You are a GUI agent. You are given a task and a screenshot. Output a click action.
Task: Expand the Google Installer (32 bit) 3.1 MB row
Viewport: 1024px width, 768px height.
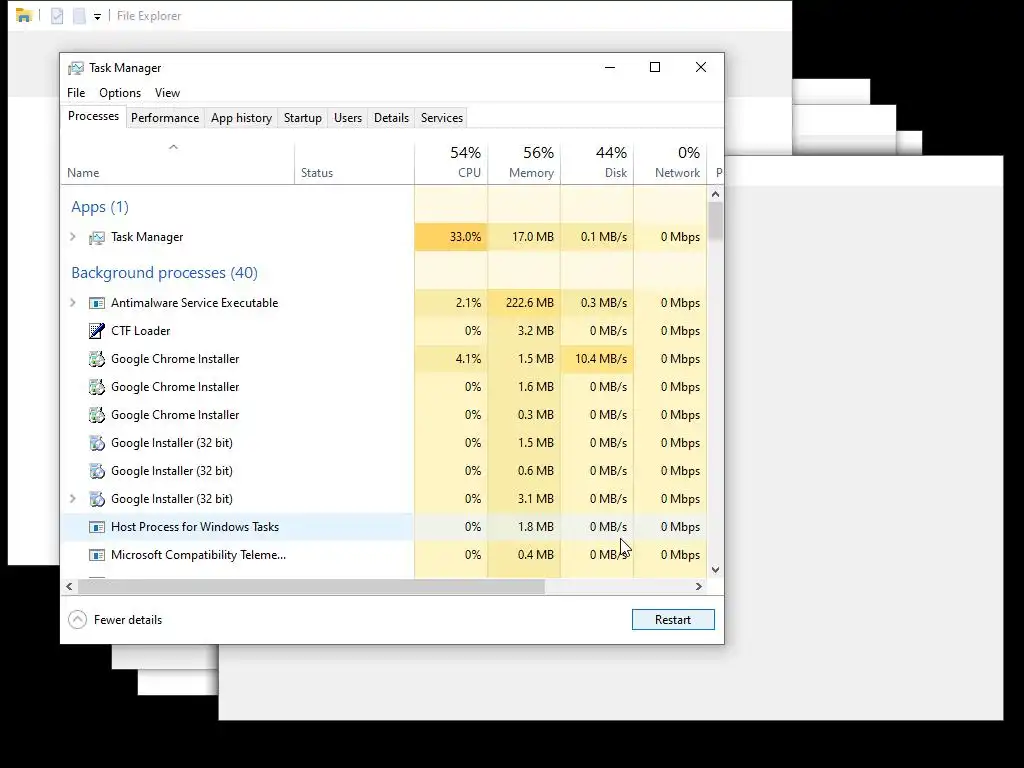(73, 499)
